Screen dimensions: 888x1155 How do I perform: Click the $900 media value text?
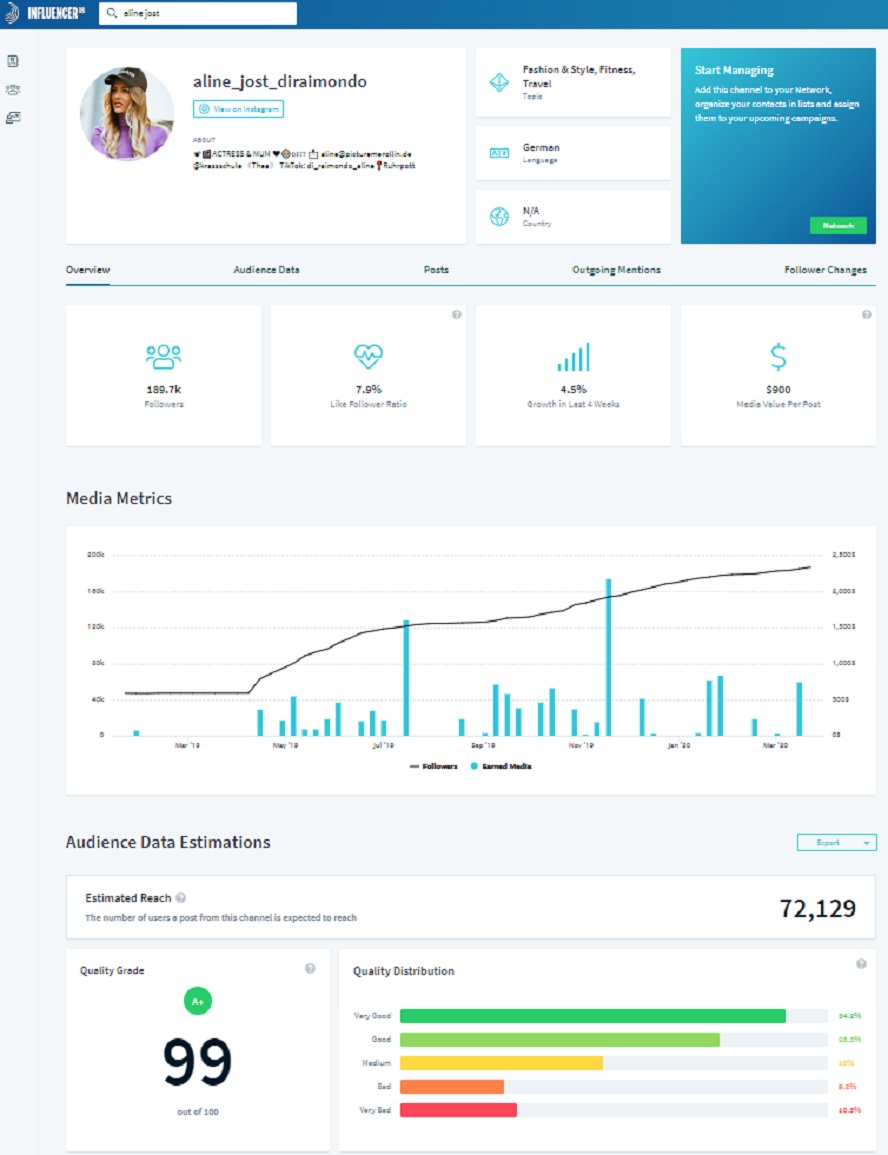[778, 389]
